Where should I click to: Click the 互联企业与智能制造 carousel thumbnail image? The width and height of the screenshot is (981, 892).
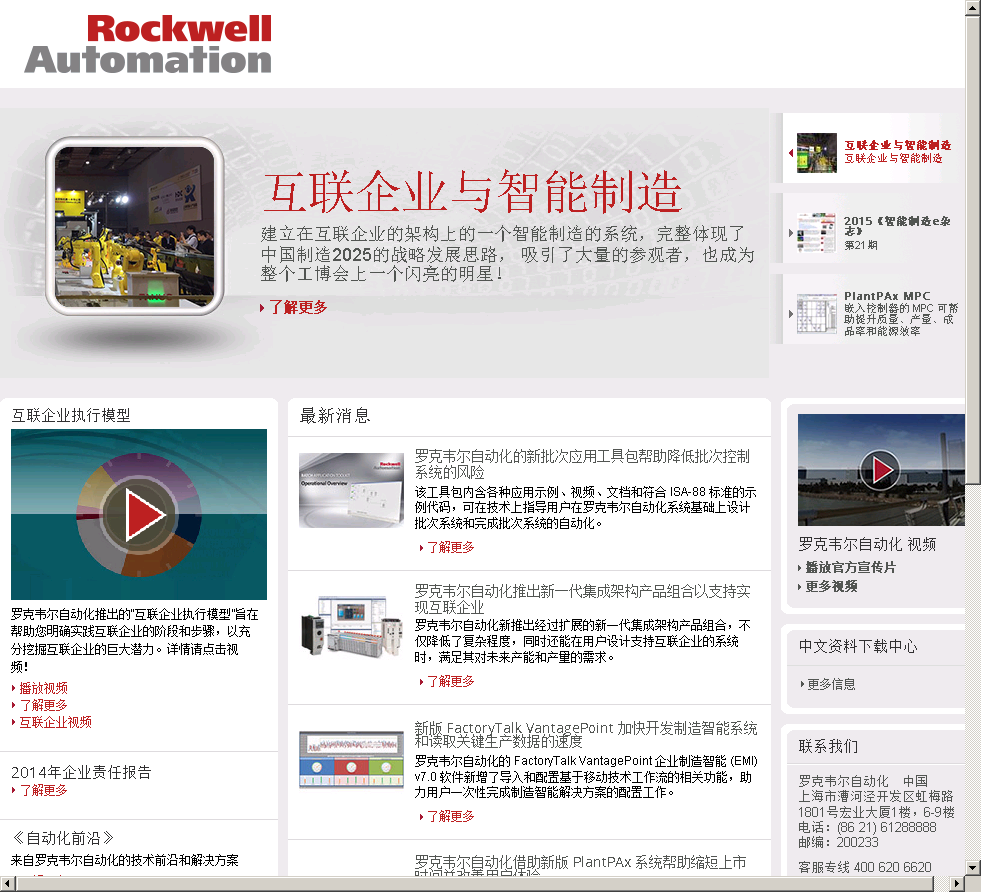(x=816, y=153)
